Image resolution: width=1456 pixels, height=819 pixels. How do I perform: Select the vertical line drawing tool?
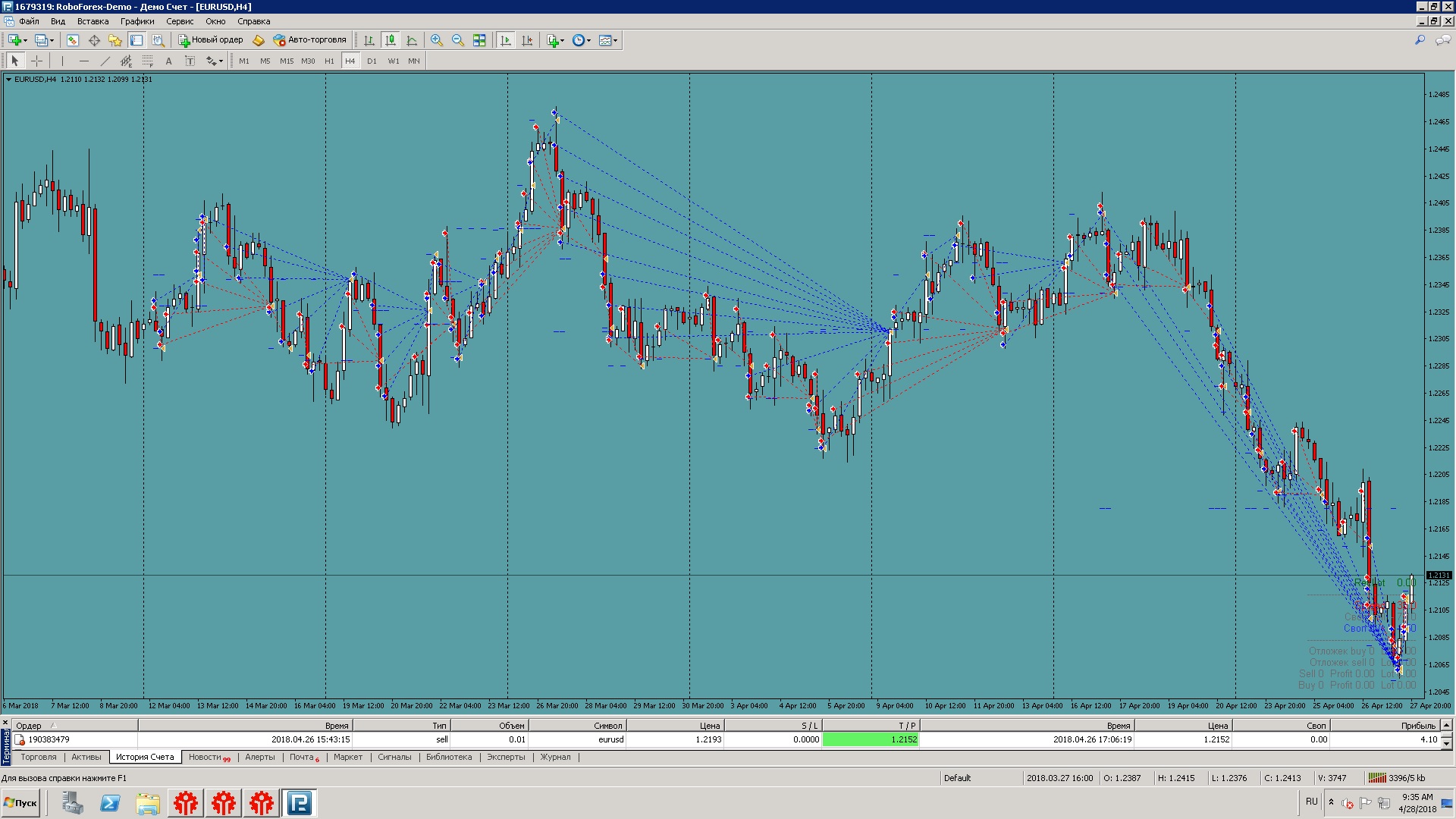point(62,61)
